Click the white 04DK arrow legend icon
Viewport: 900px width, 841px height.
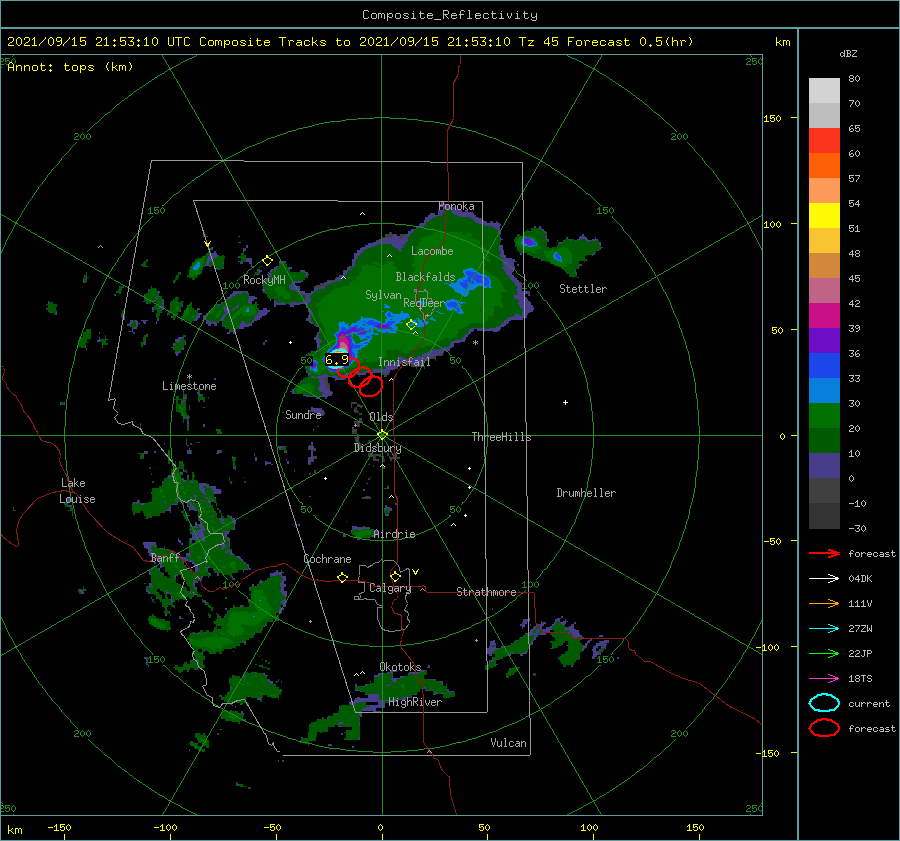click(824, 578)
